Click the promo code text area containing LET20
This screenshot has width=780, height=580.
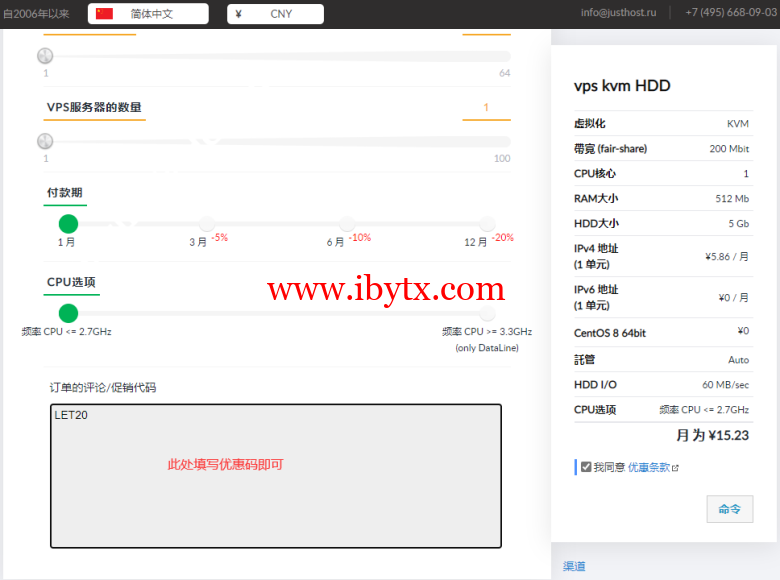[276, 475]
